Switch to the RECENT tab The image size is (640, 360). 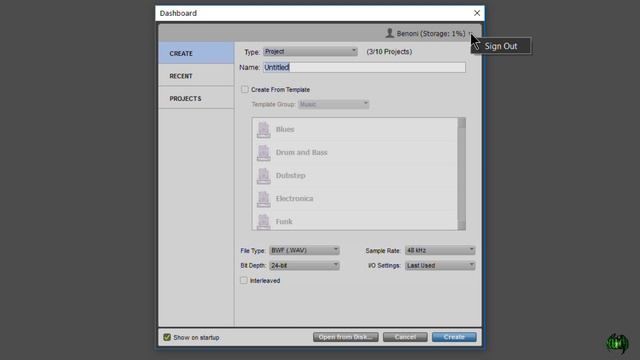pos(196,76)
